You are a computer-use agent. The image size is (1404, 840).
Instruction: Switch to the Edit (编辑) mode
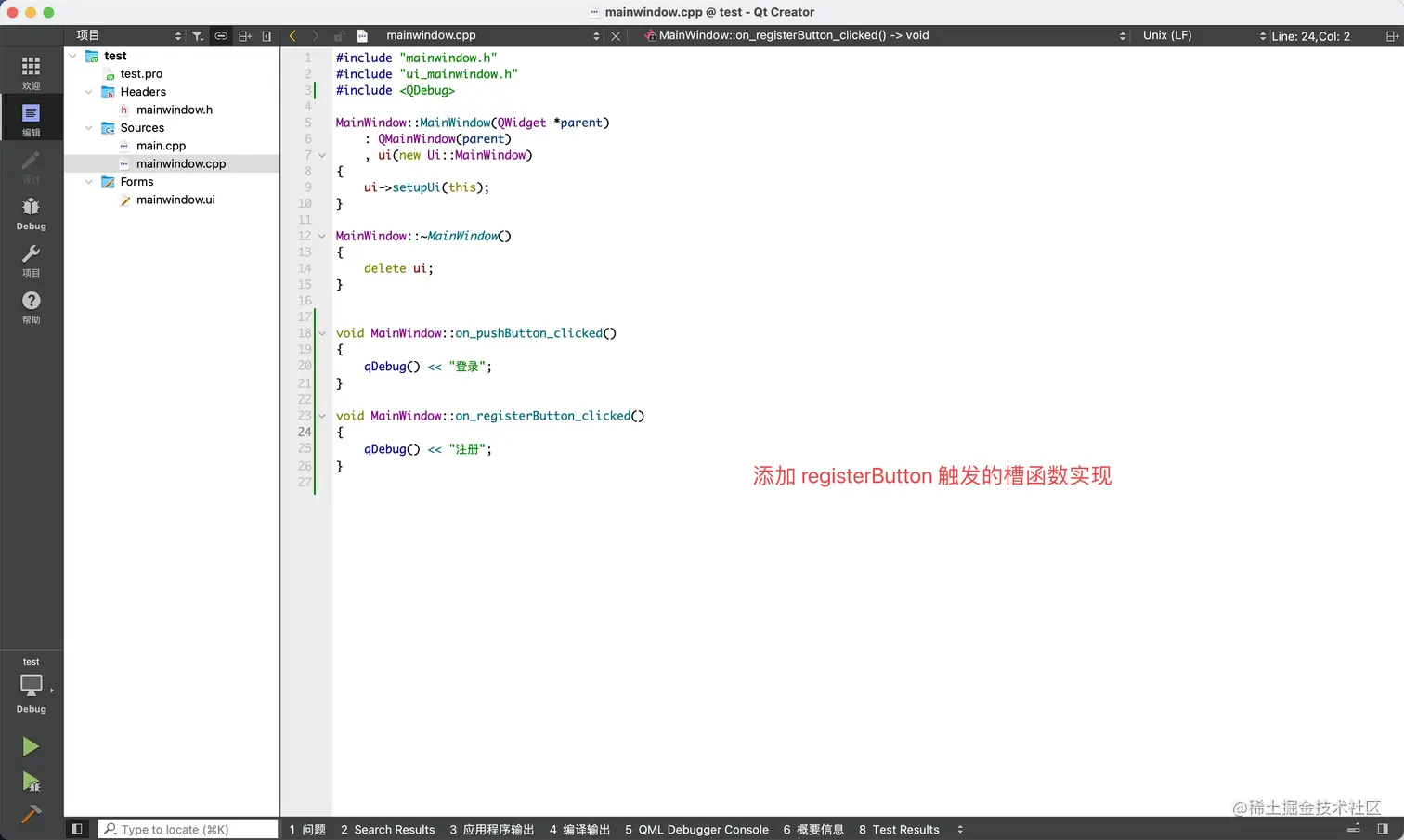[x=31, y=119]
